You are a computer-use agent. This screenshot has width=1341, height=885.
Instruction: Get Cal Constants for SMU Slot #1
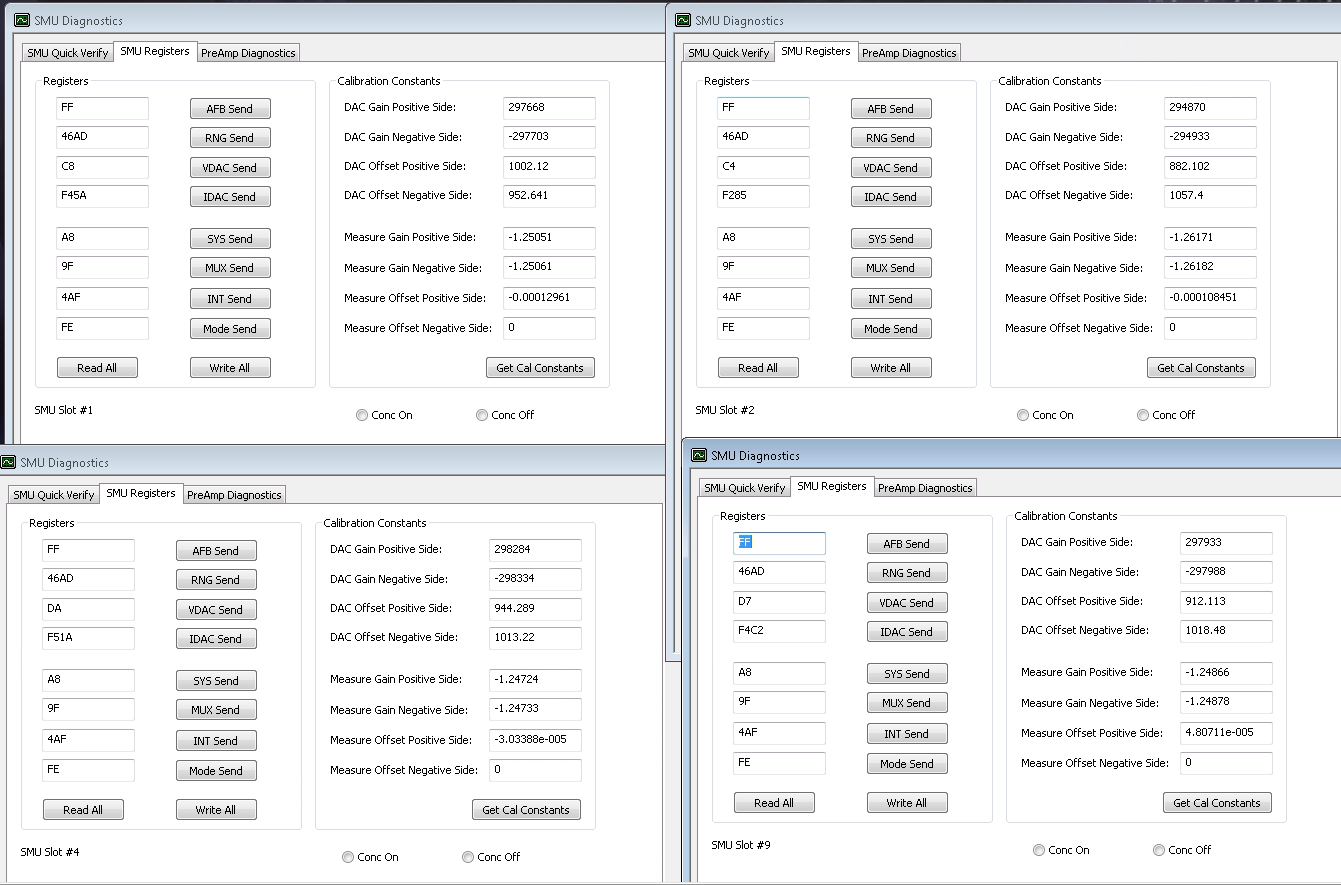click(540, 368)
